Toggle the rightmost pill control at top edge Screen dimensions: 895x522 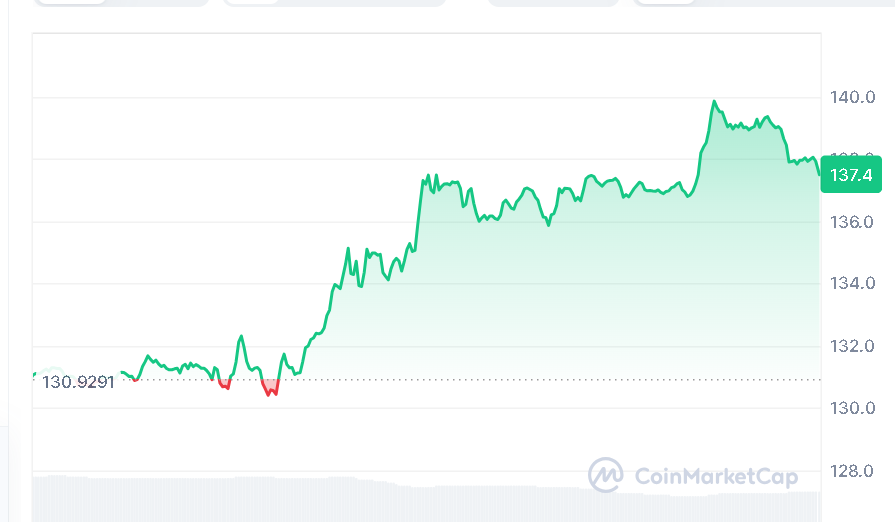[x=760, y=2]
